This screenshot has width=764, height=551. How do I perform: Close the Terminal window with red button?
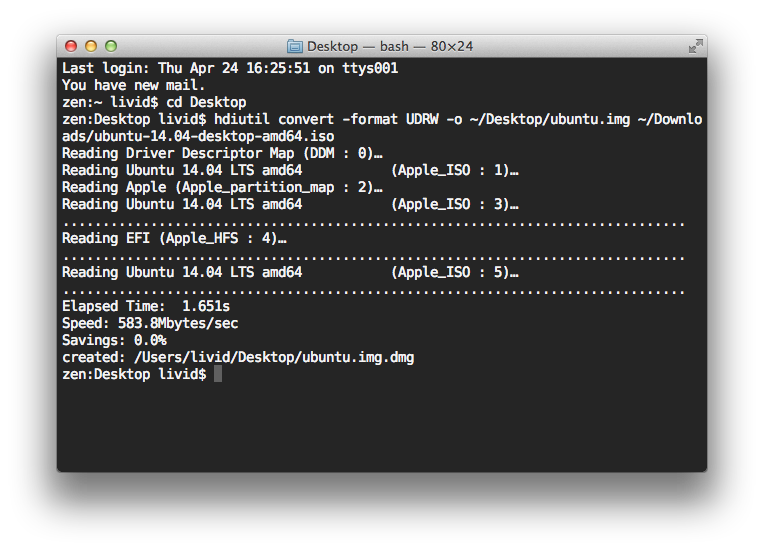point(71,46)
